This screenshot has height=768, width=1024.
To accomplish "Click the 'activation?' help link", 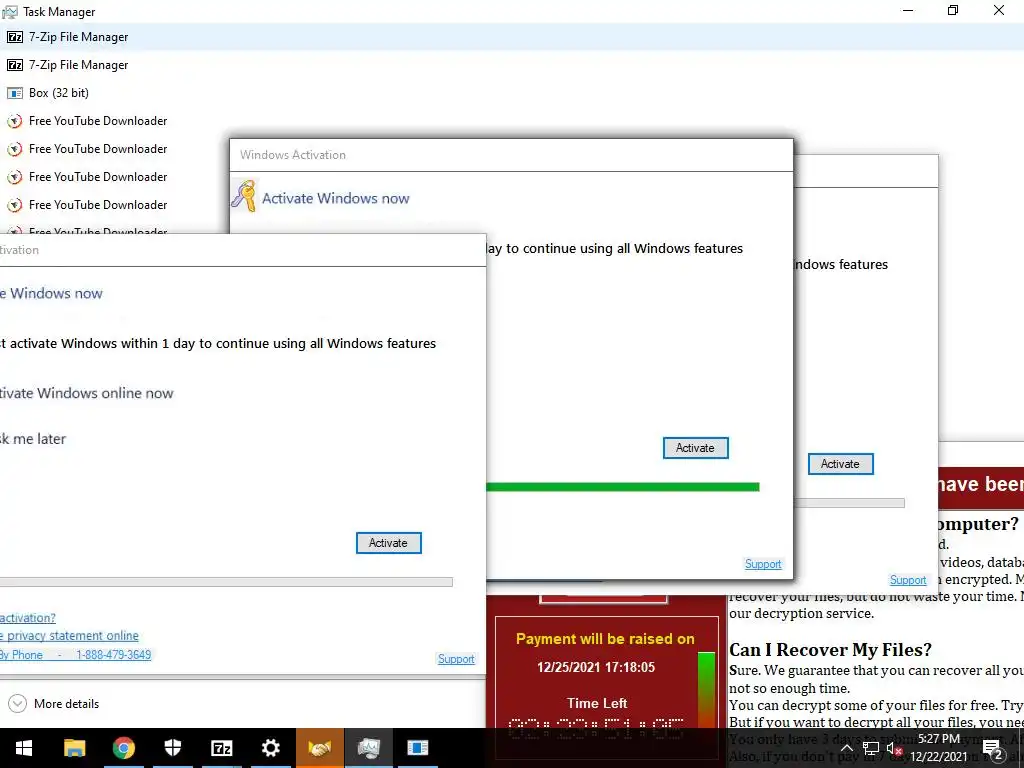I will pos(28,617).
